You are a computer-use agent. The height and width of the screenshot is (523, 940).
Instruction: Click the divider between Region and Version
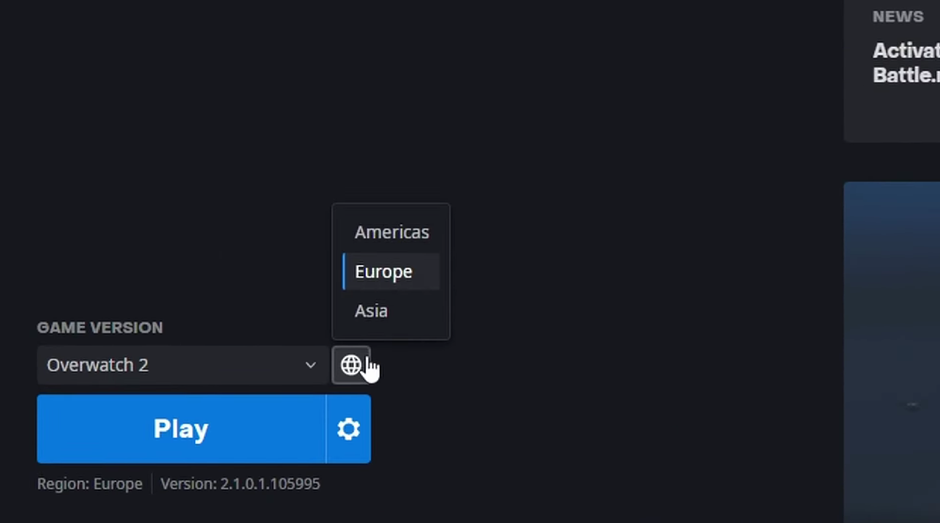[152, 483]
